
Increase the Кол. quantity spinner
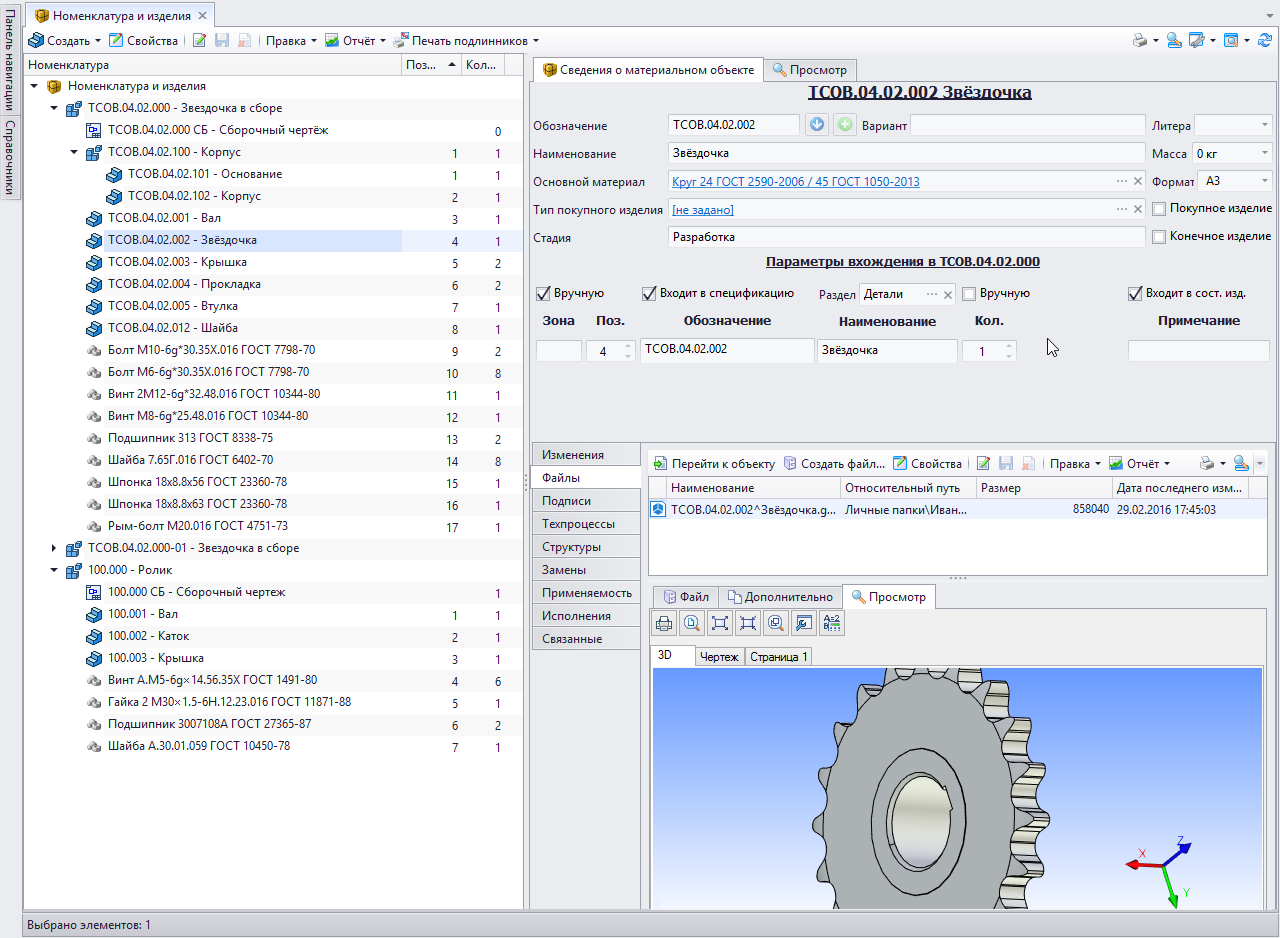point(1008,347)
